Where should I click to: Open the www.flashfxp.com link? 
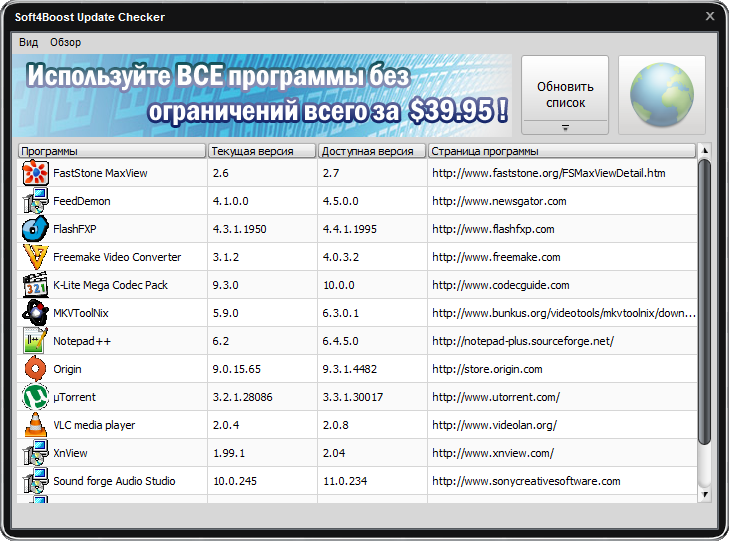[493, 229]
